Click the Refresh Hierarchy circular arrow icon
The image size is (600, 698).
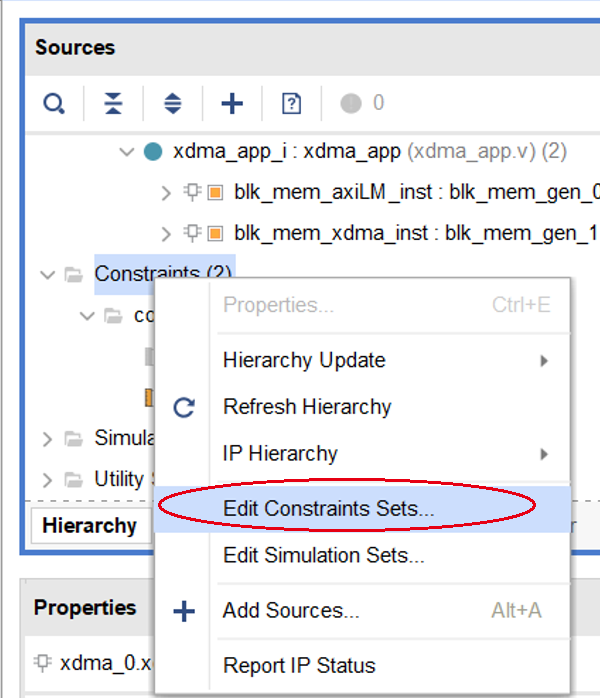[x=184, y=407]
